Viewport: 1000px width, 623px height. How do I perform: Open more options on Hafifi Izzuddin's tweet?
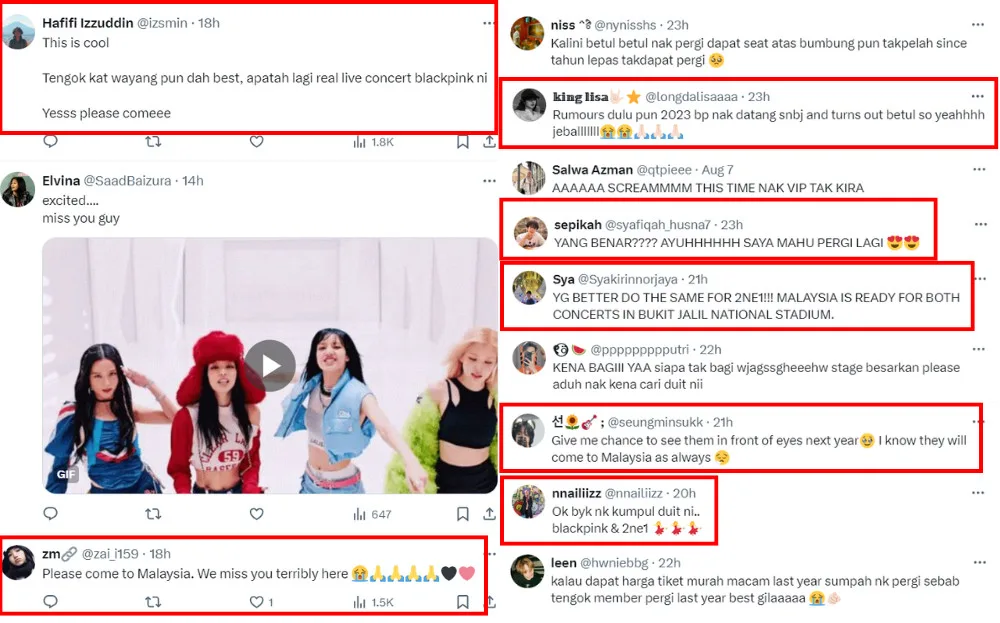pyautogui.click(x=489, y=24)
